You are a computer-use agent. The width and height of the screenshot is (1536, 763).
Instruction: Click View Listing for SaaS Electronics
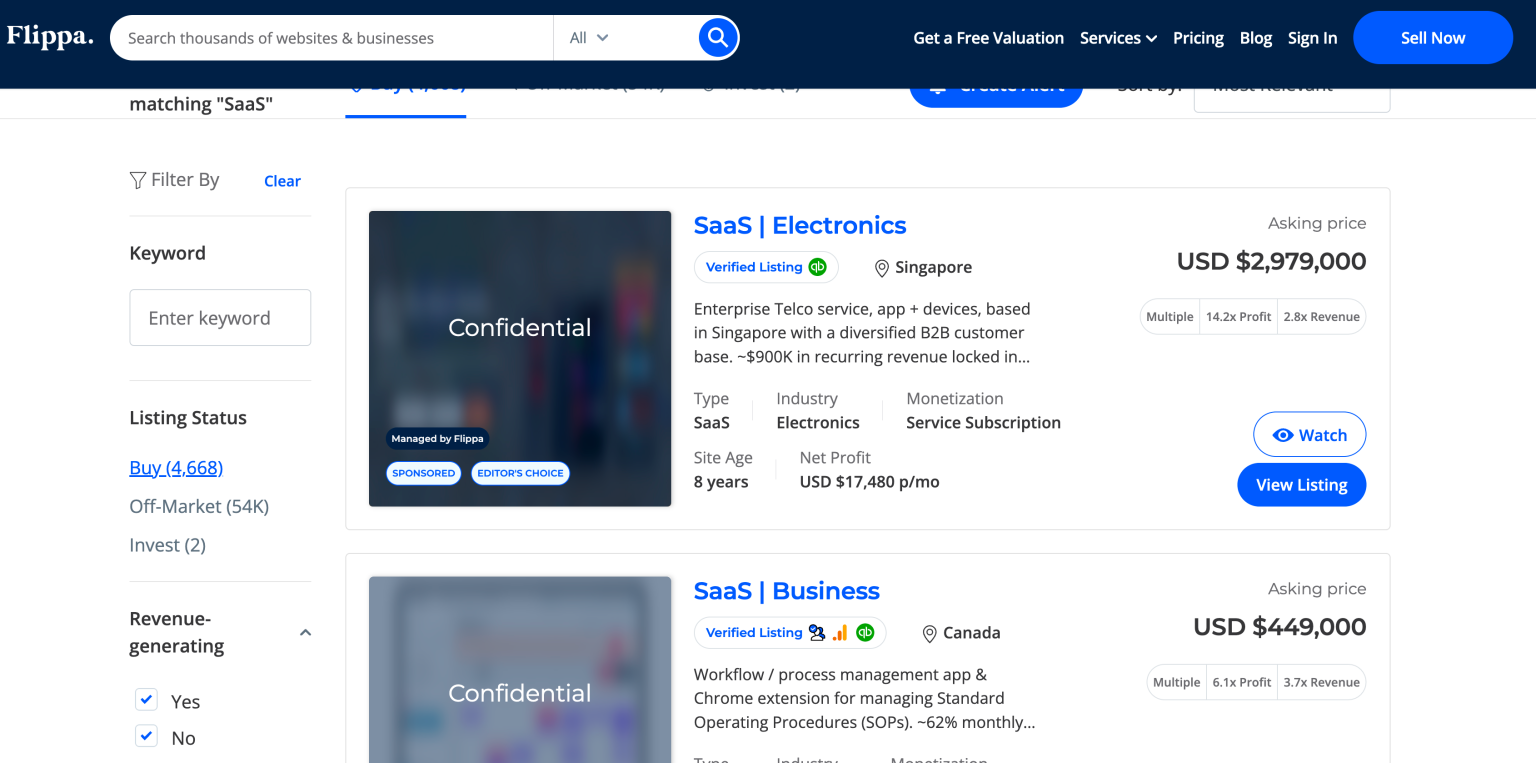1301,484
